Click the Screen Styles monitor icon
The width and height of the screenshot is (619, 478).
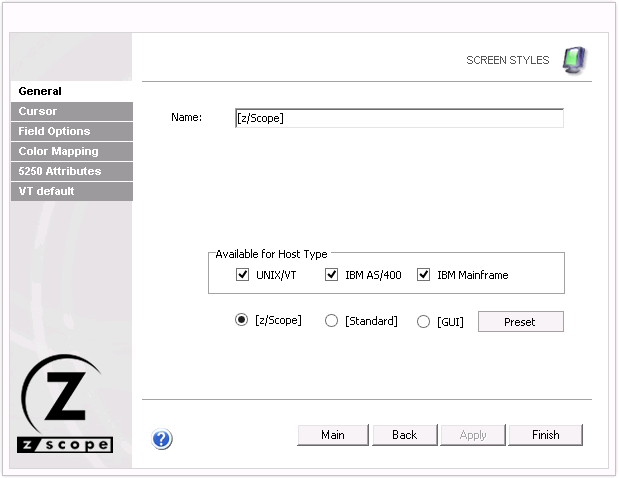point(574,60)
